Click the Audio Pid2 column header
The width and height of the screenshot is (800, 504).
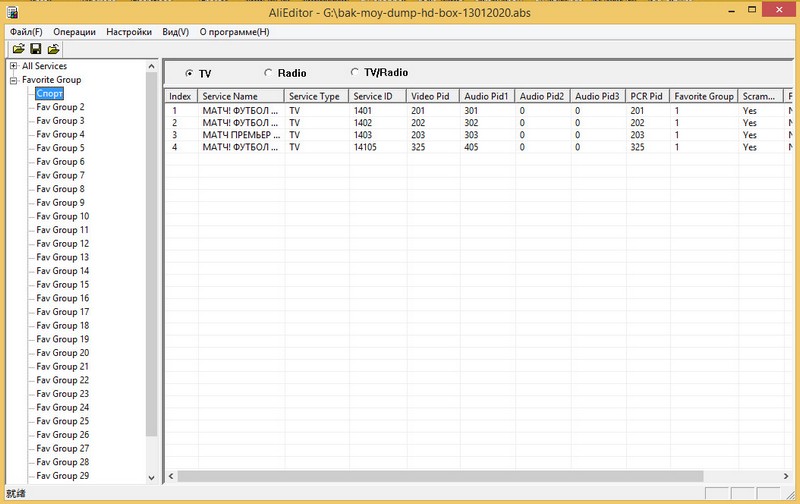point(542,96)
